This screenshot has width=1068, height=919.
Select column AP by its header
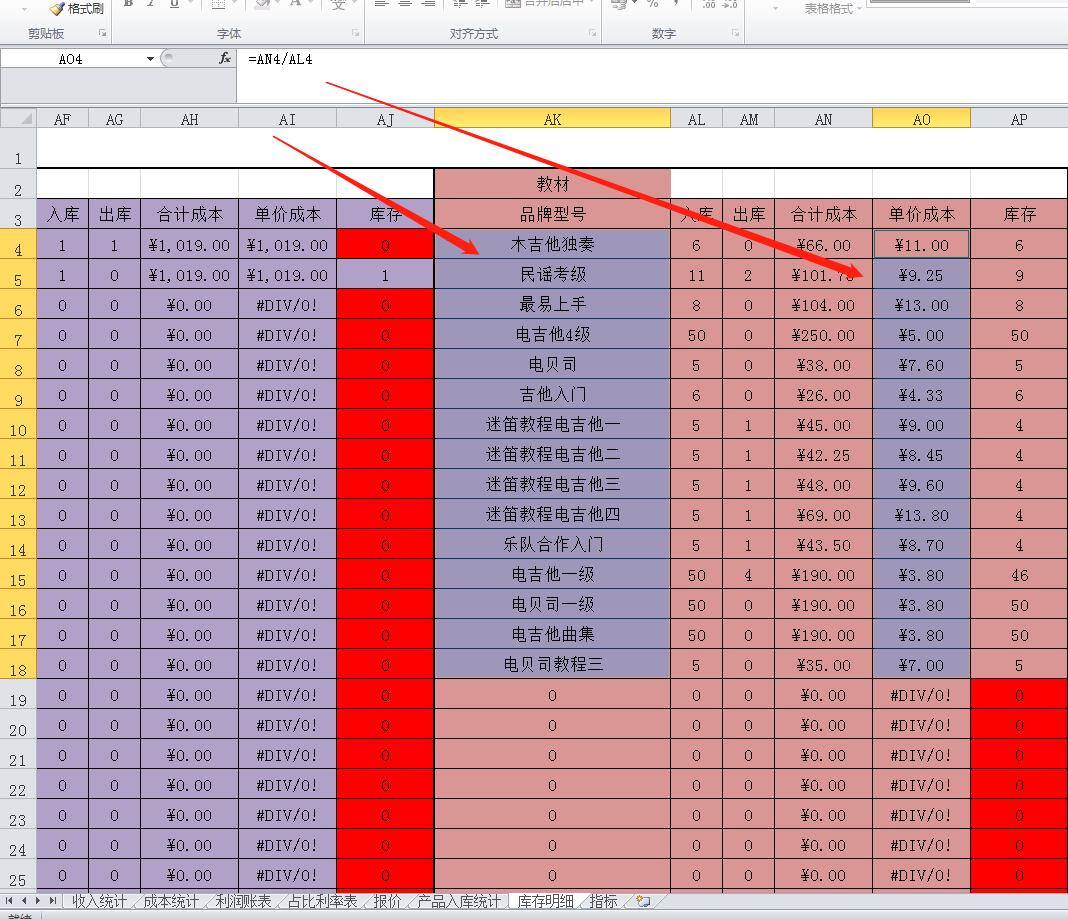coord(1019,119)
